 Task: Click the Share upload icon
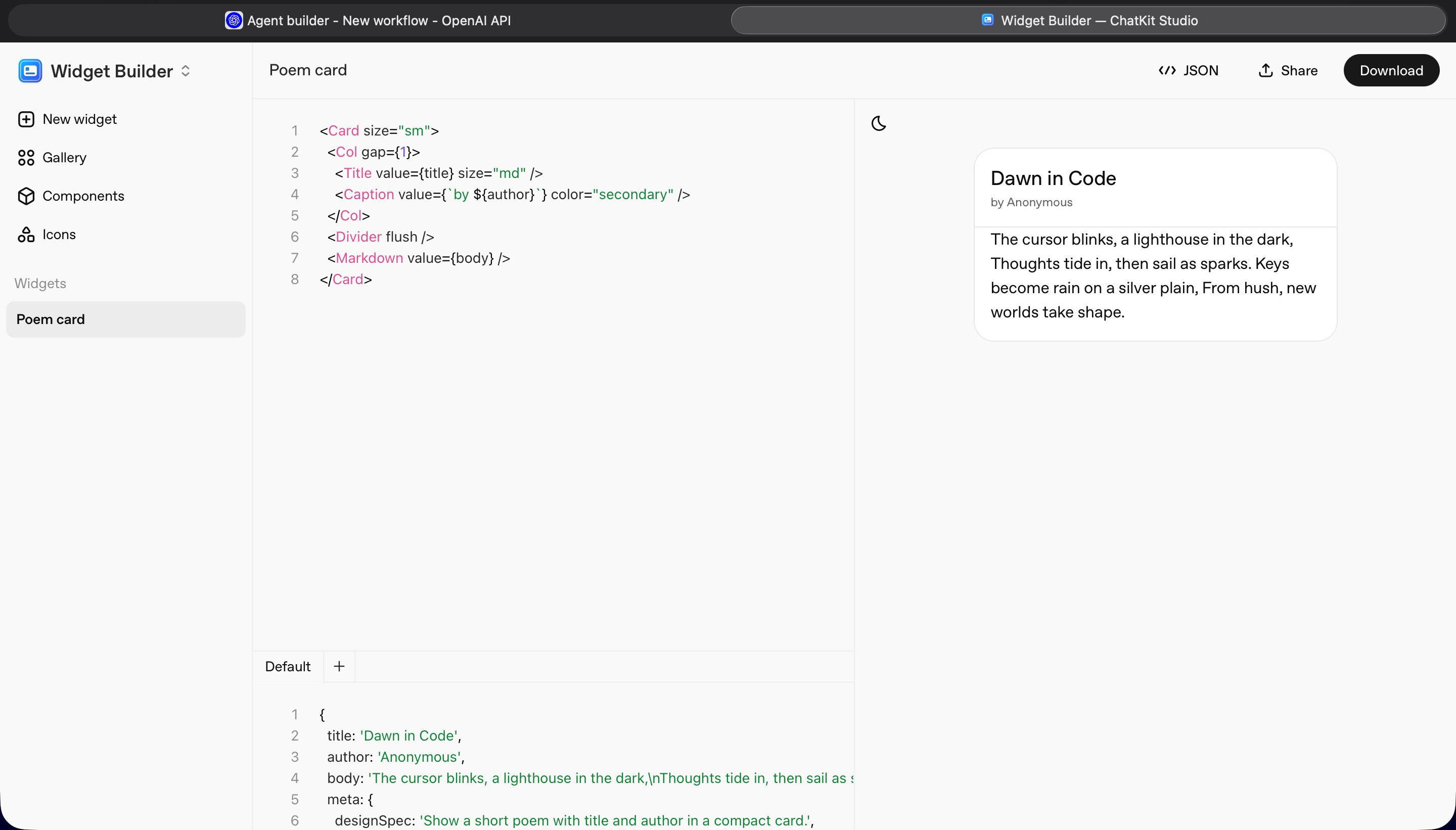[x=1265, y=71]
